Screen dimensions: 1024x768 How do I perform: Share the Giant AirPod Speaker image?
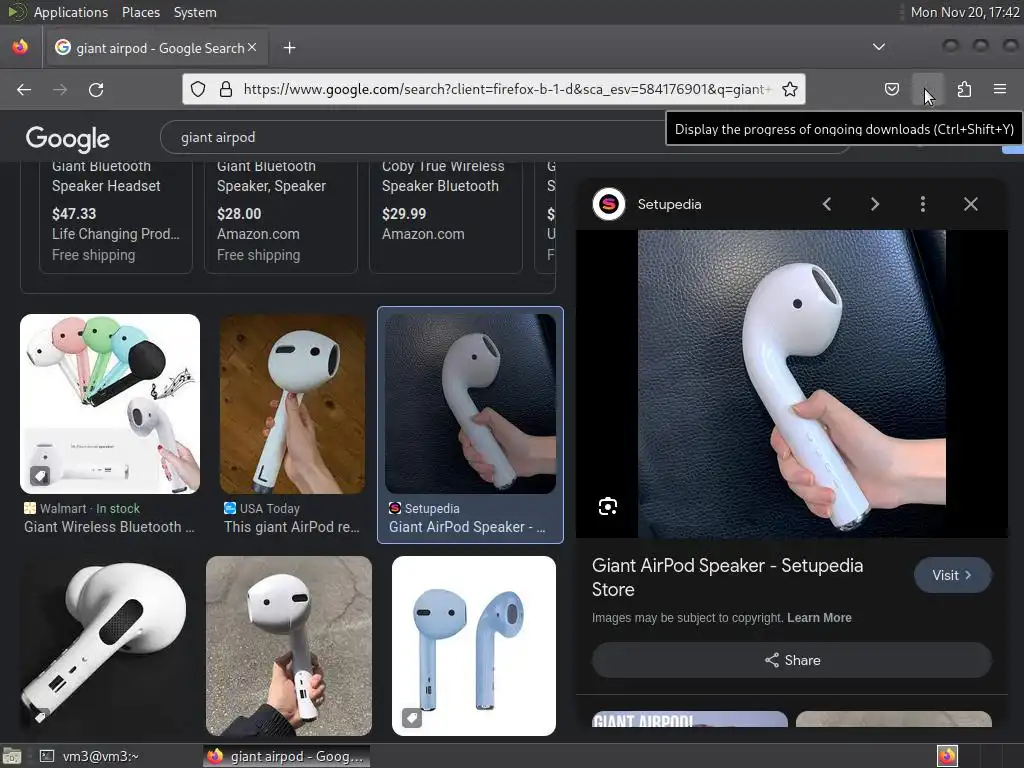(x=792, y=660)
